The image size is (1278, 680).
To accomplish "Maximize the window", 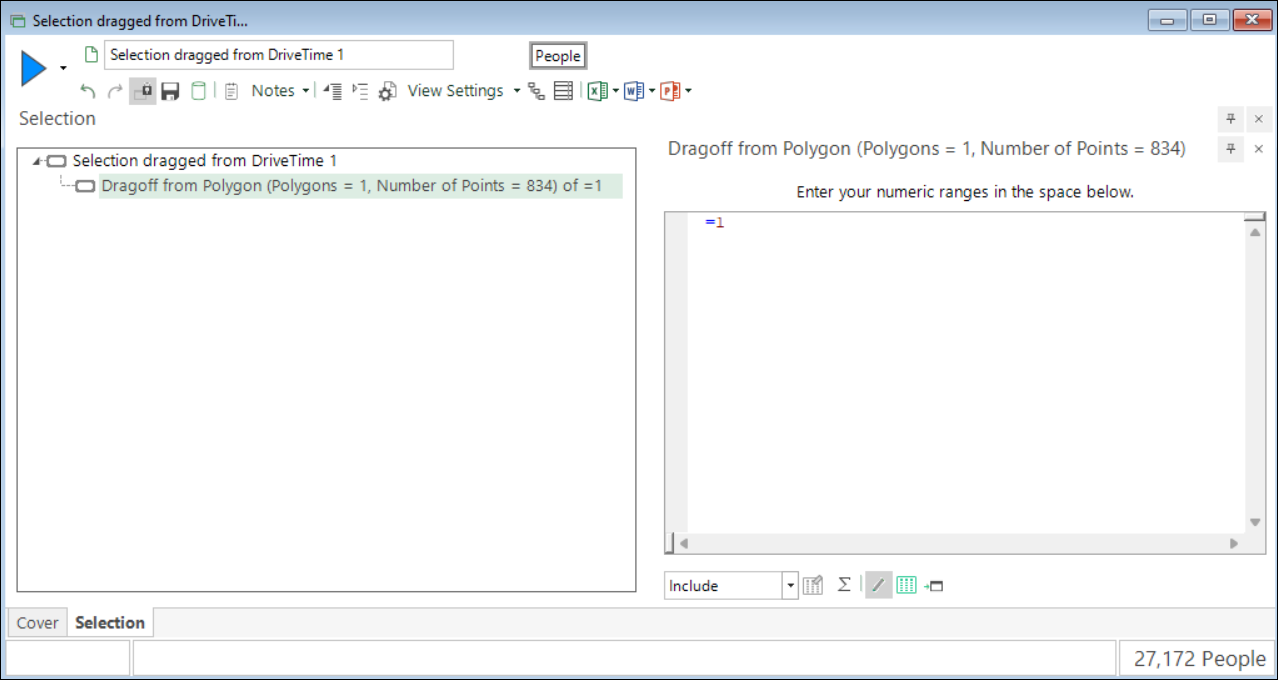I will [1209, 19].
